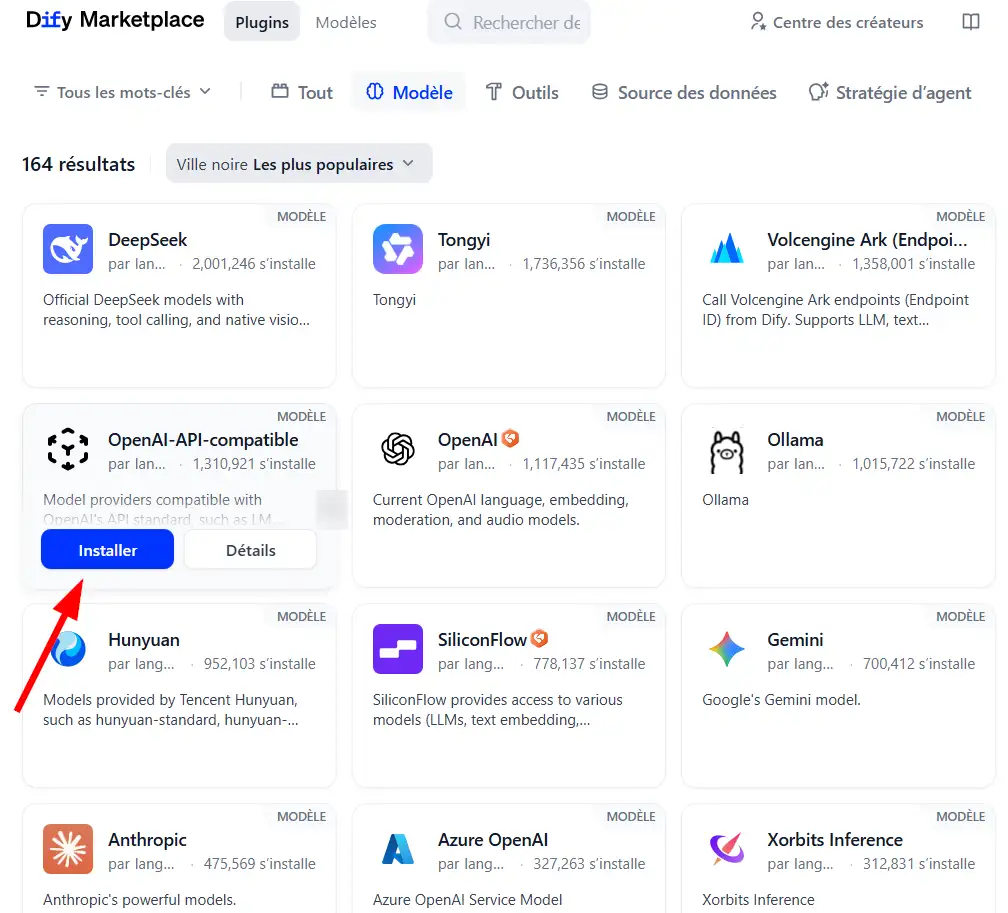Click the Azure OpenAI logo
Viewport: 1008px width, 913px height.
click(x=398, y=849)
